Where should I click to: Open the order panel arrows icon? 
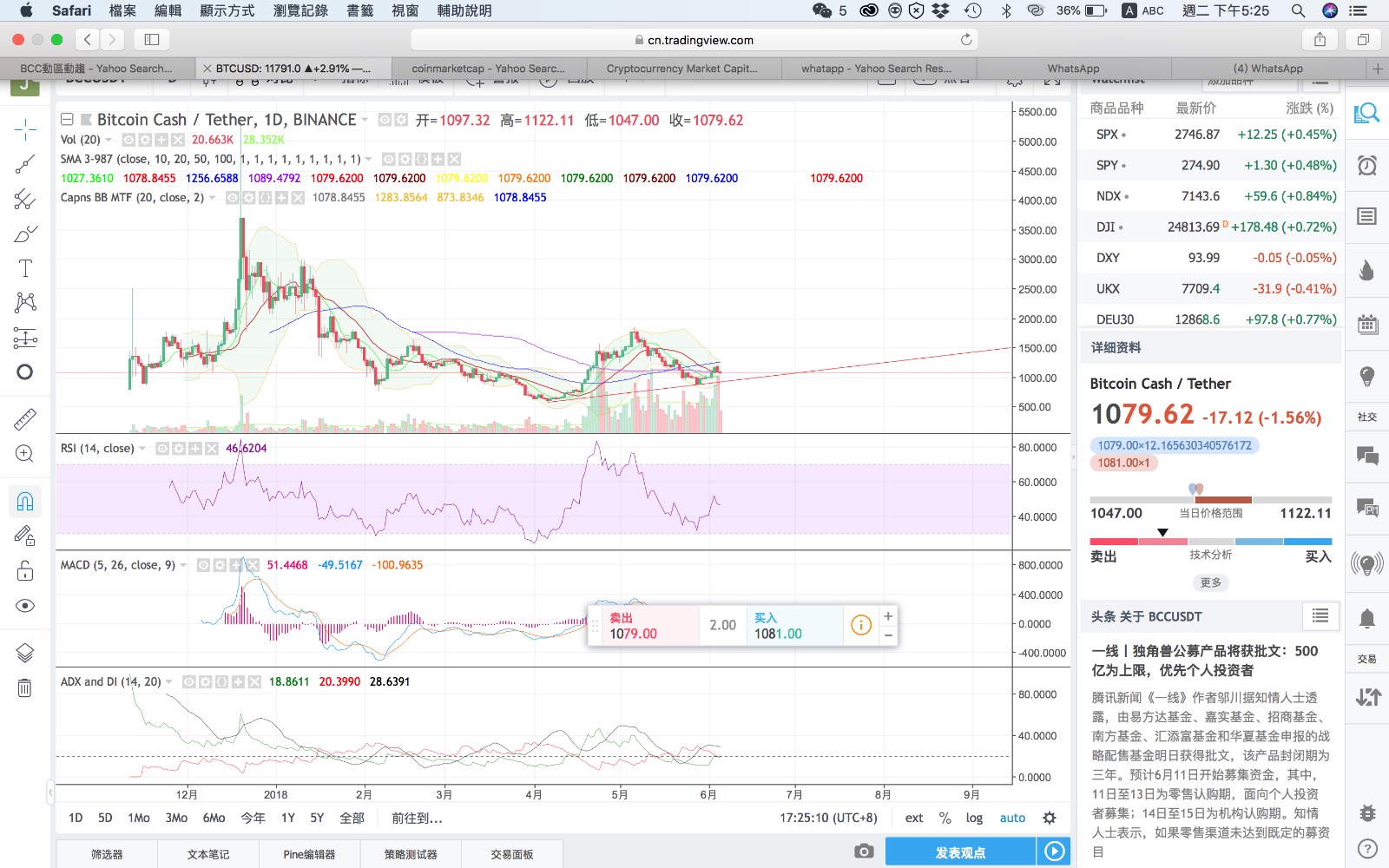pyautogui.click(x=1367, y=696)
